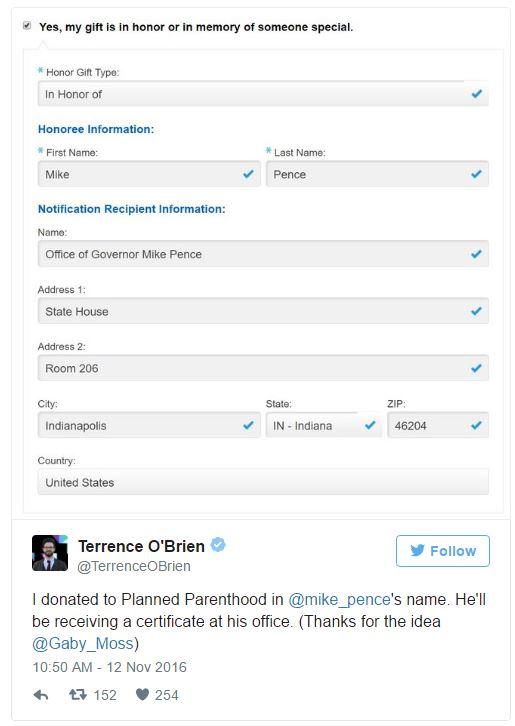This screenshot has height=726, width=515.
Task: Click the reply arrow icon under the tweet
Action: [41, 695]
